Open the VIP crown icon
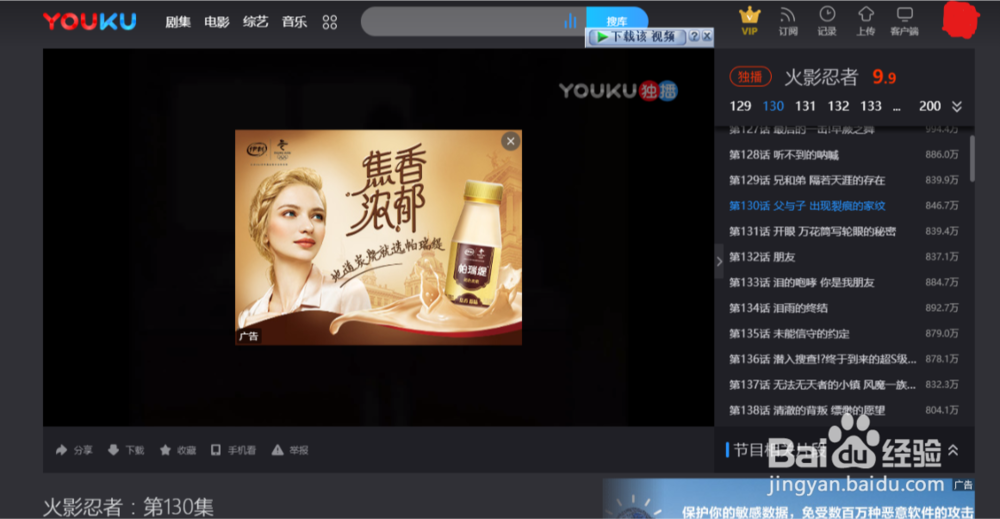This screenshot has width=1000, height=519. click(750, 21)
